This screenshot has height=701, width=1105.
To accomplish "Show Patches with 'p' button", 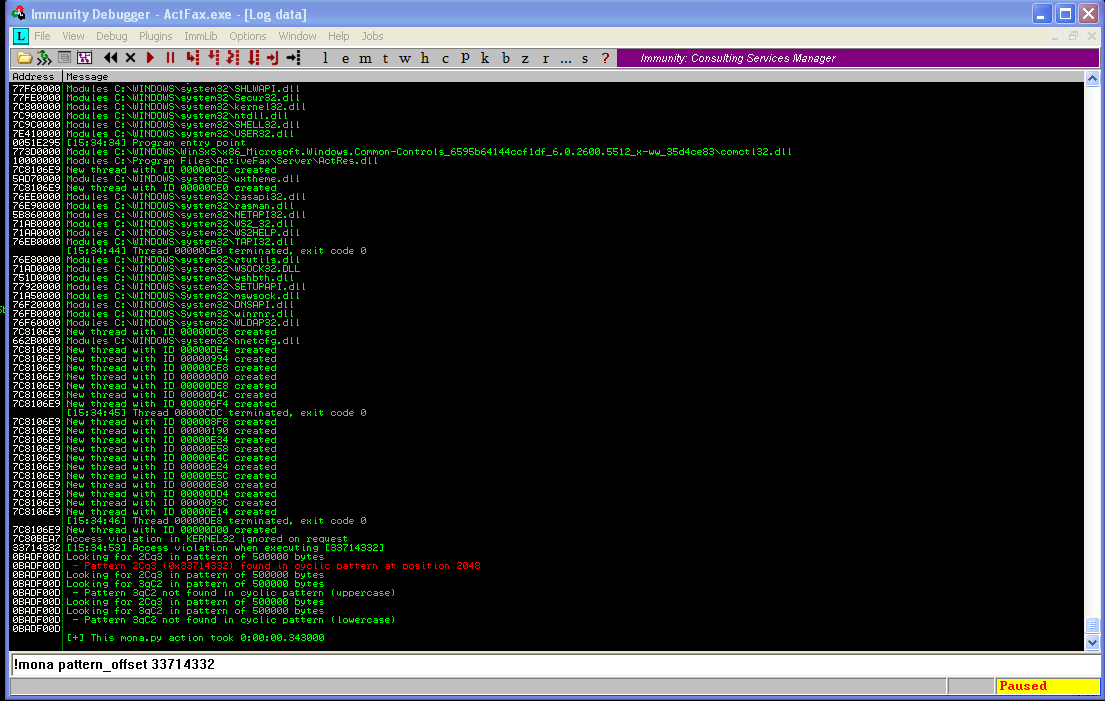I will pyautogui.click(x=465, y=58).
